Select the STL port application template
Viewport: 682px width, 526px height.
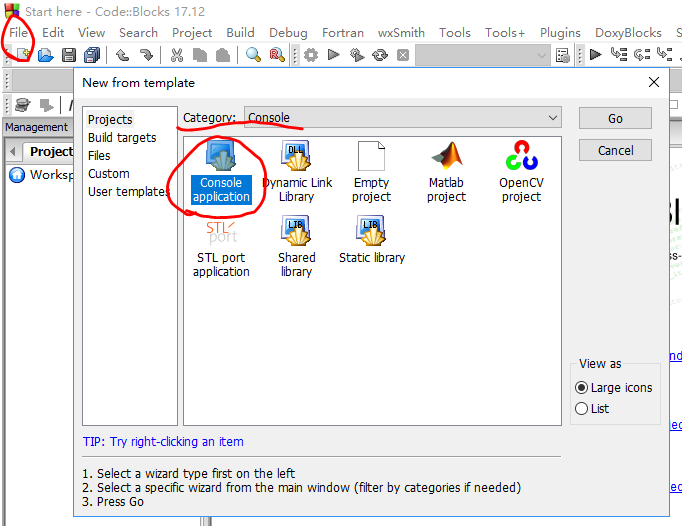point(221,247)
